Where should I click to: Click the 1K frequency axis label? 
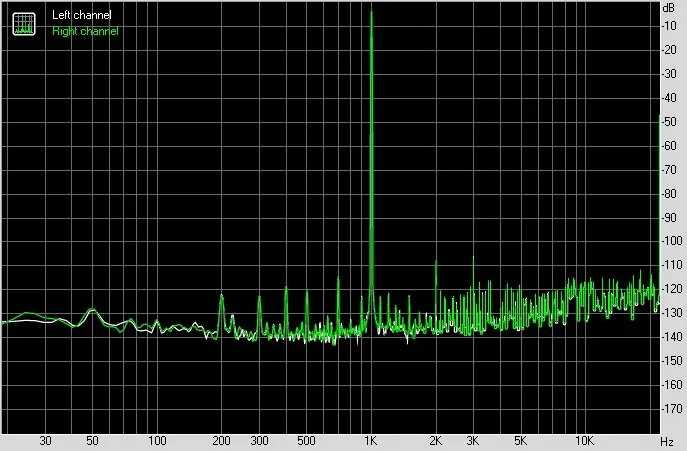pyautogui.click(x=370, y=440)
